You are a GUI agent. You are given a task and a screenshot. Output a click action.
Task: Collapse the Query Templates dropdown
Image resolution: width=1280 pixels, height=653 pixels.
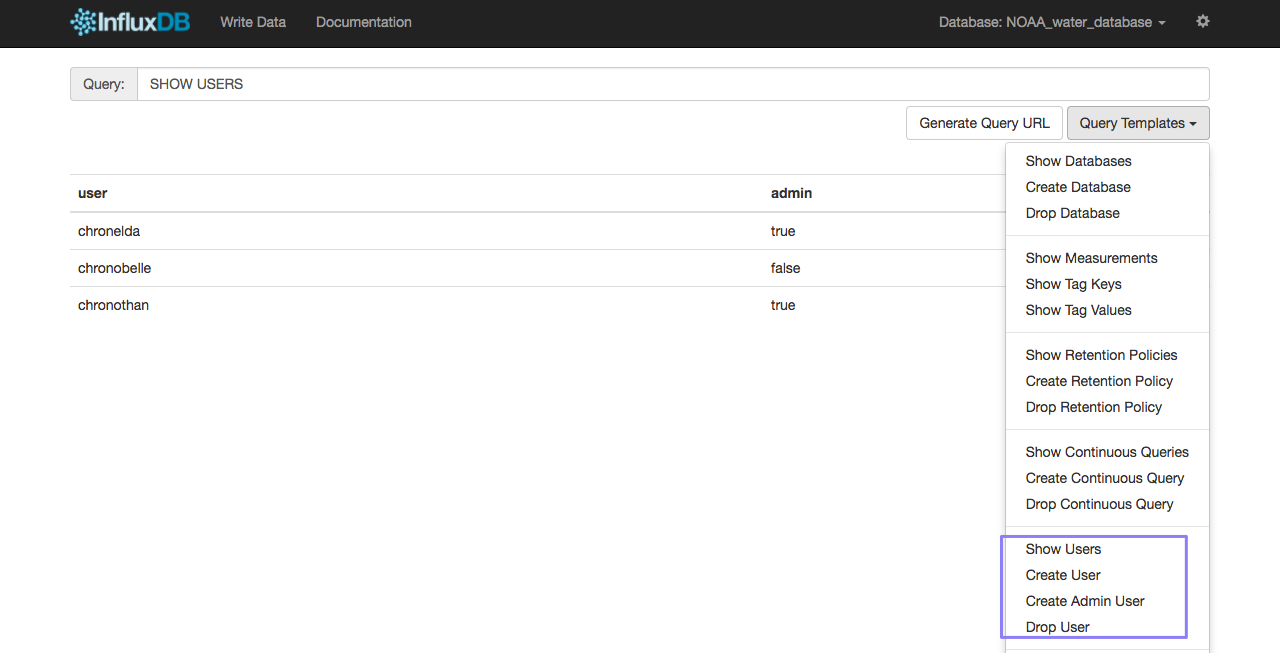1138,123
